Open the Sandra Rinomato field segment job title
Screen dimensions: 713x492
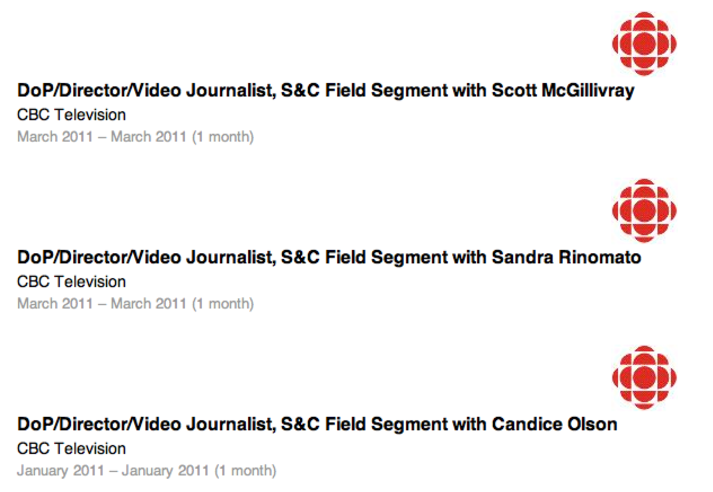(x=329, y=257)
